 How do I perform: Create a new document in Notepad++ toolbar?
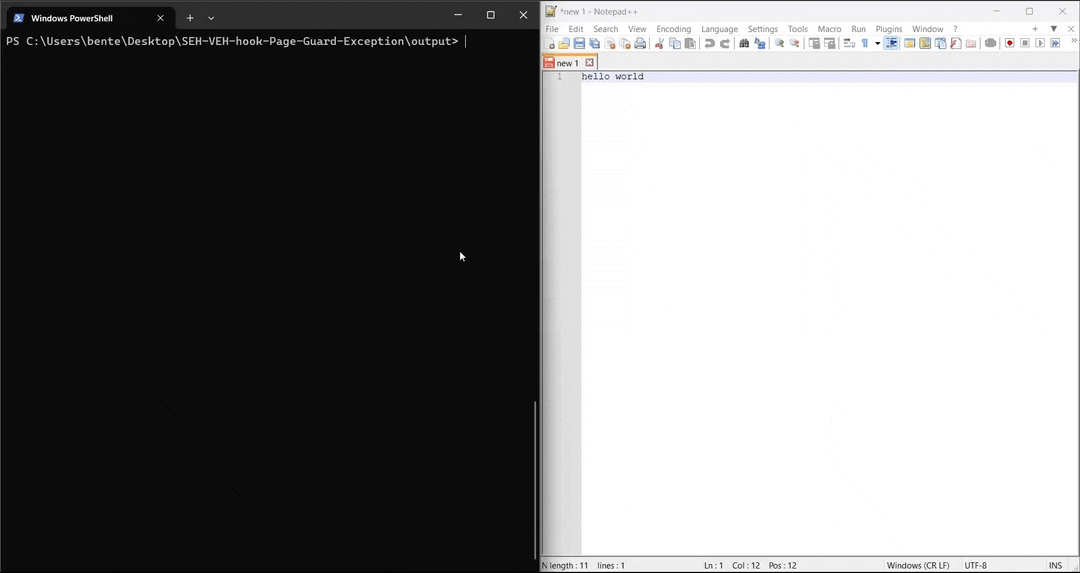click(x=549, y=43)
